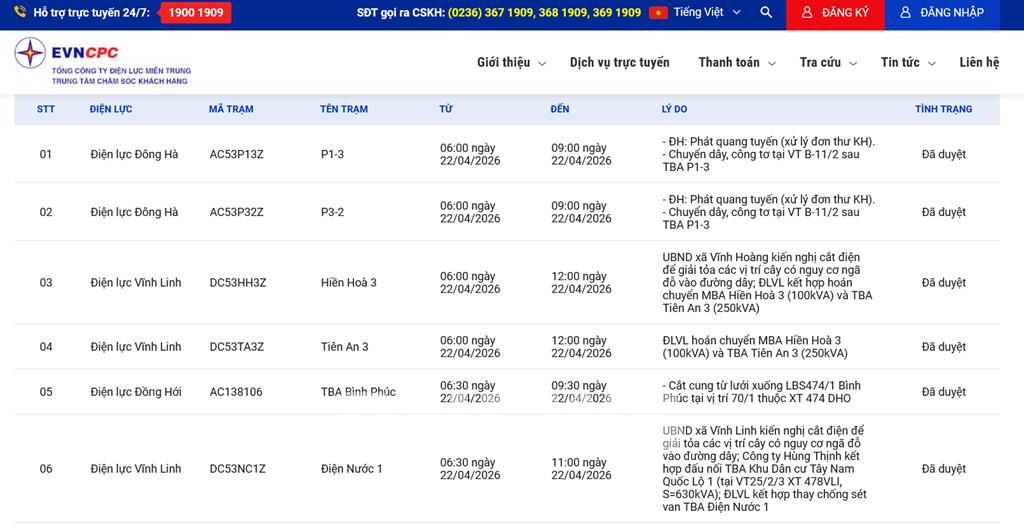The height and width of the screenshot is (528, 1024).
Task: Click Đã duyệt status for Điện Nước 1
Action: 943,469
